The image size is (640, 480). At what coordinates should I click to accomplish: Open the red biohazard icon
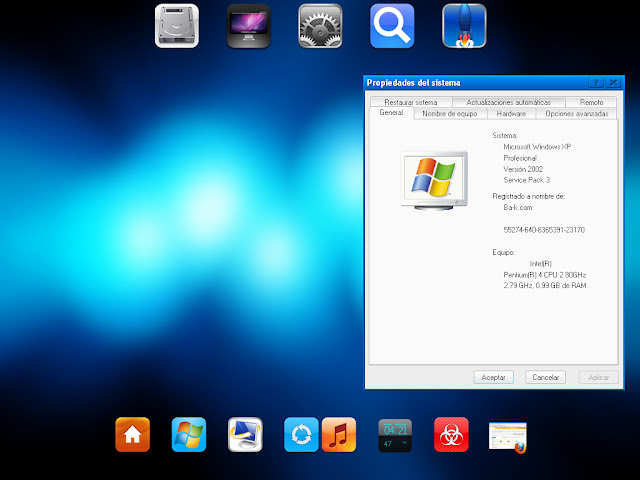coord(451,435)
